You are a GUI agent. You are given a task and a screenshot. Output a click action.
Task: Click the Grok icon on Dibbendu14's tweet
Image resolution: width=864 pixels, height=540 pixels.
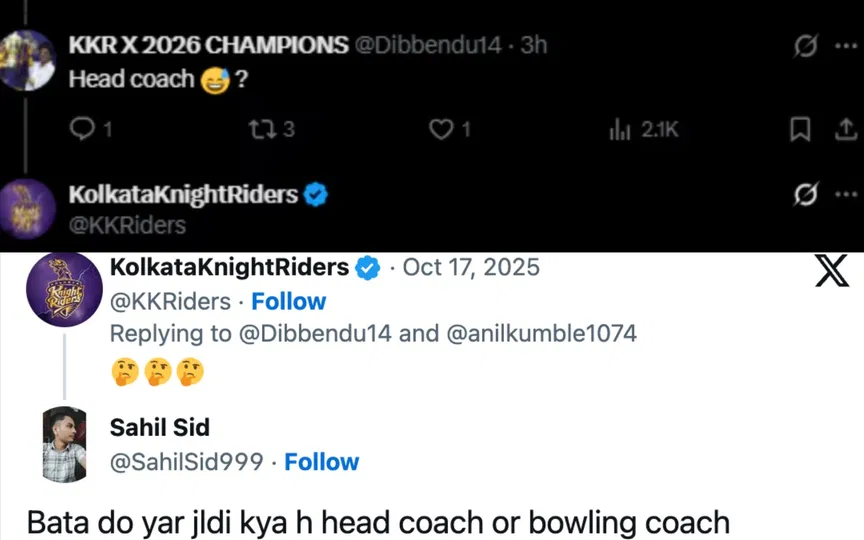click(805, 46)
